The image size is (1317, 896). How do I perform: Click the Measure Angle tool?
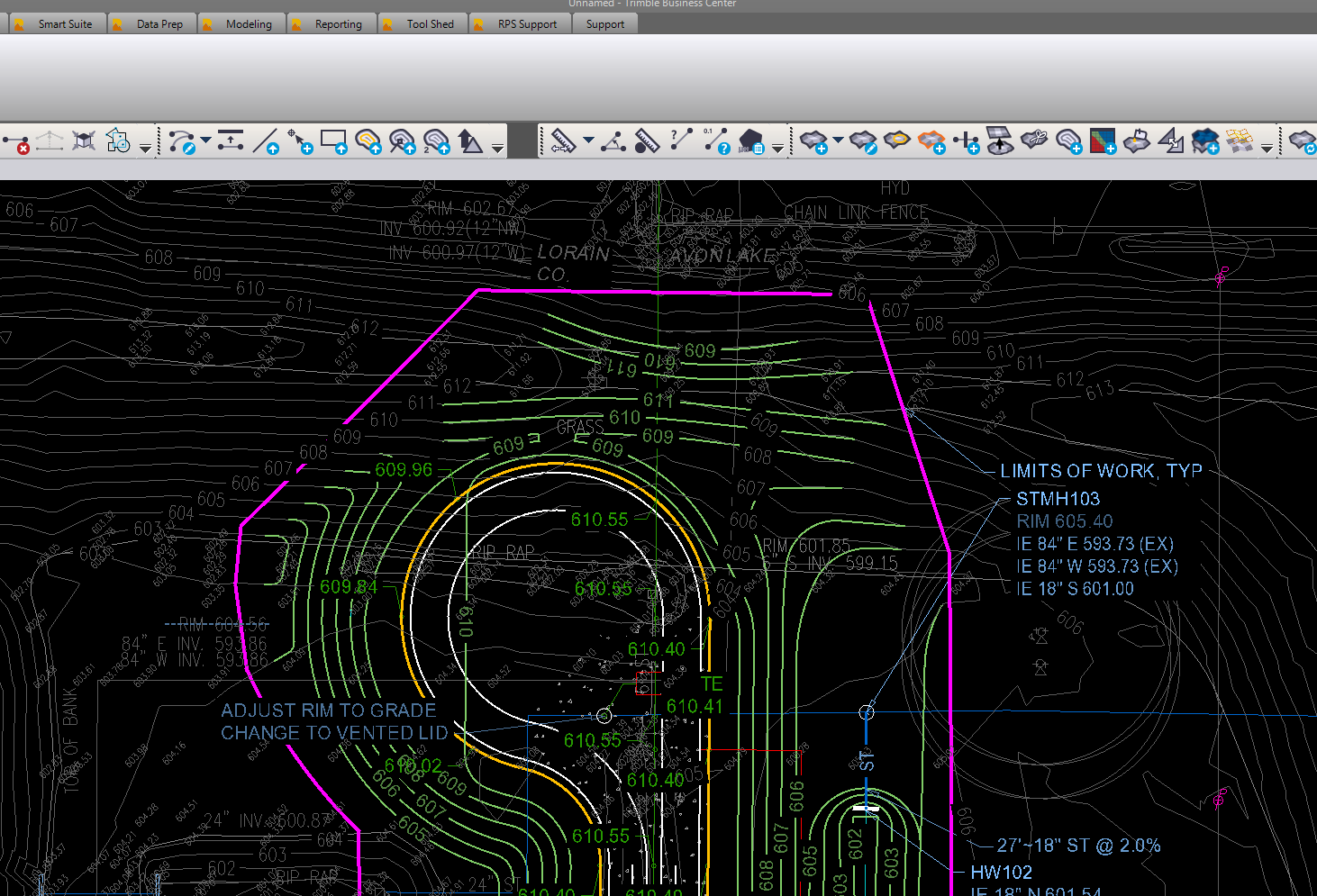point(613,141)
